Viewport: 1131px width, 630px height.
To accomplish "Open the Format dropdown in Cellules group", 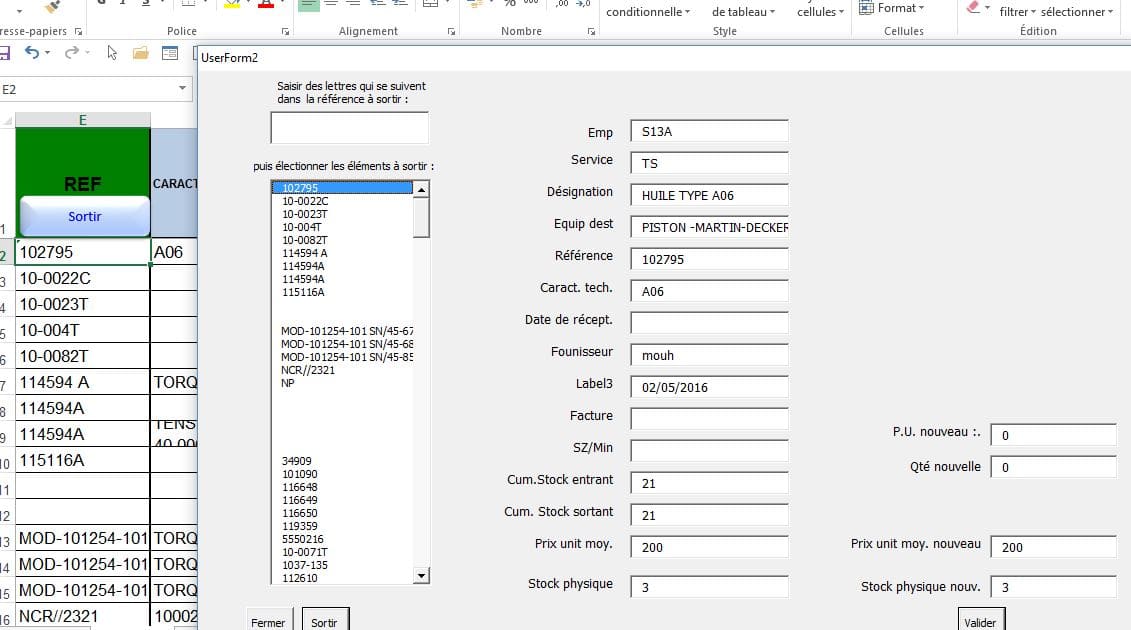I will click(x=900, y=9).
